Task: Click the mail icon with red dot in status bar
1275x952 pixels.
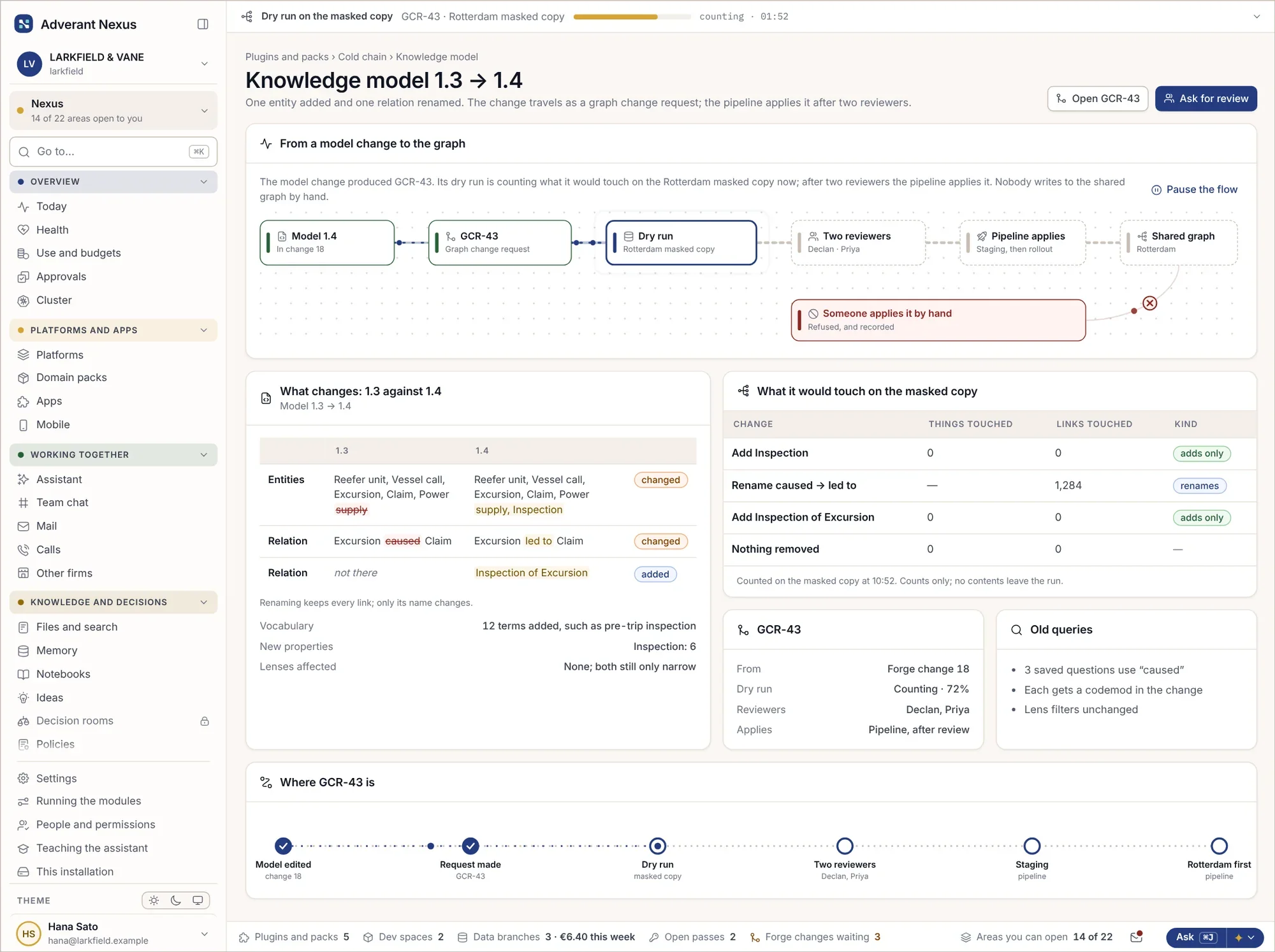Action: coord(1136,936)
